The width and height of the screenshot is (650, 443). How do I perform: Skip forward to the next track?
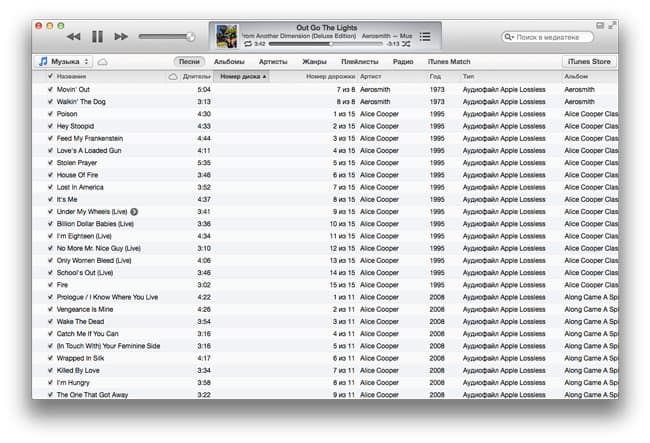(121, 37)
